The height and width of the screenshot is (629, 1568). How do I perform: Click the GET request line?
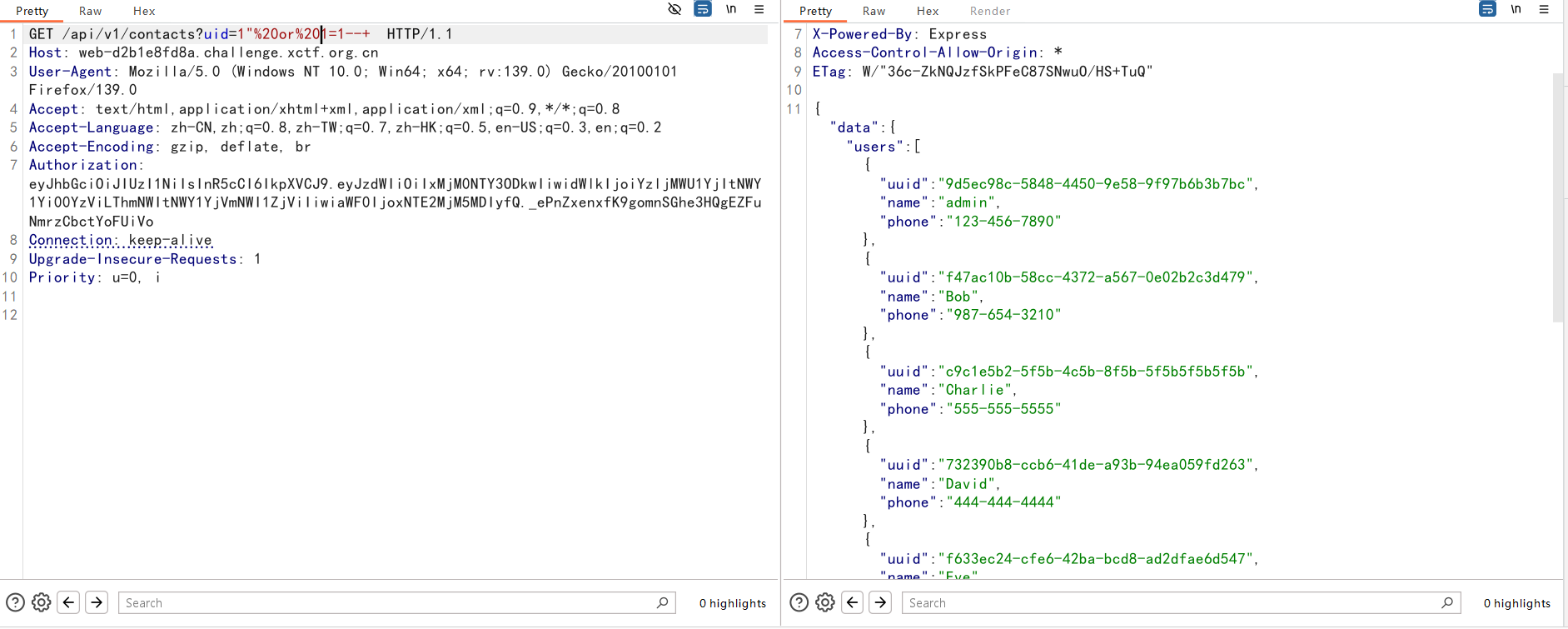tap(241, 34)
